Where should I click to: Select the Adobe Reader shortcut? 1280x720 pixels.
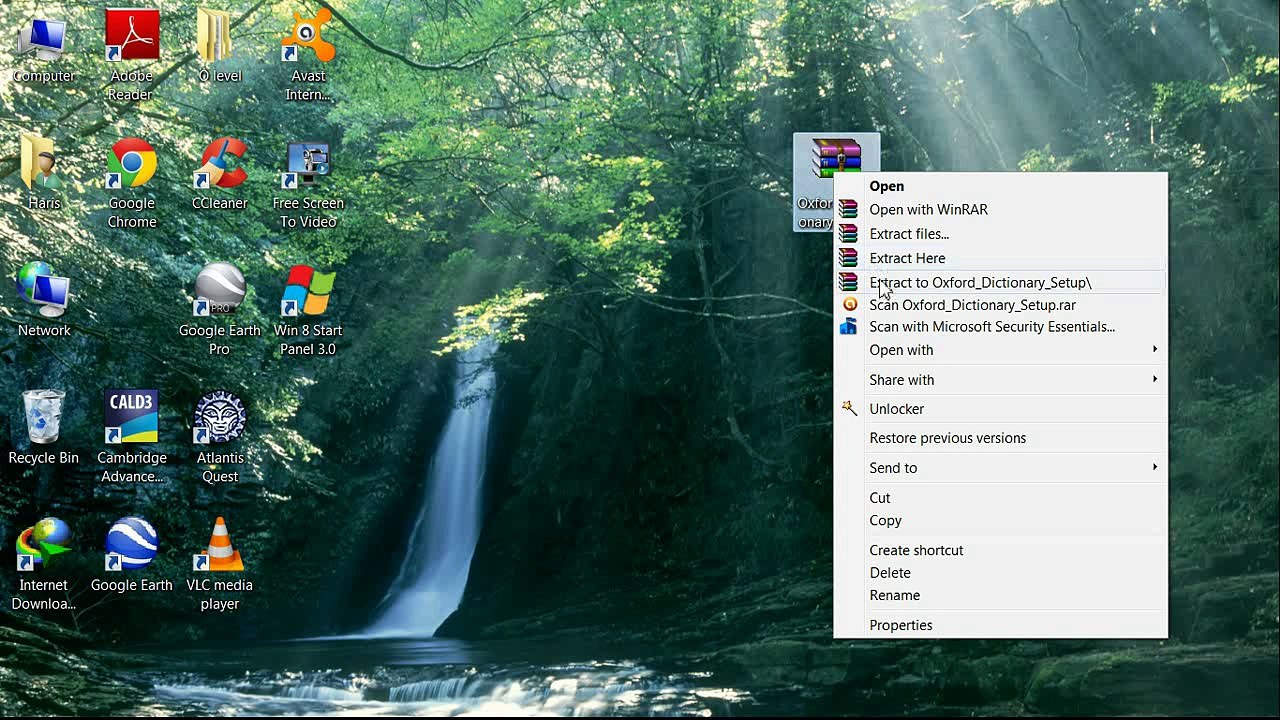coord(131,56)
